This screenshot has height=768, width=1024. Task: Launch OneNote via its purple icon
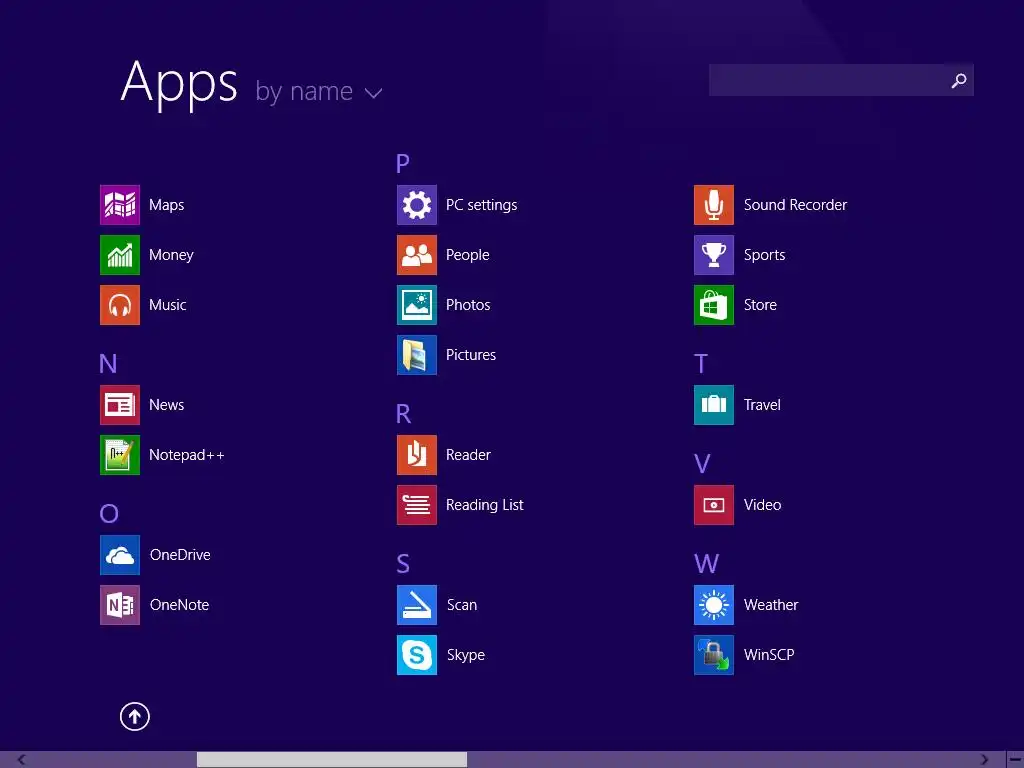[x=120, y=605]
